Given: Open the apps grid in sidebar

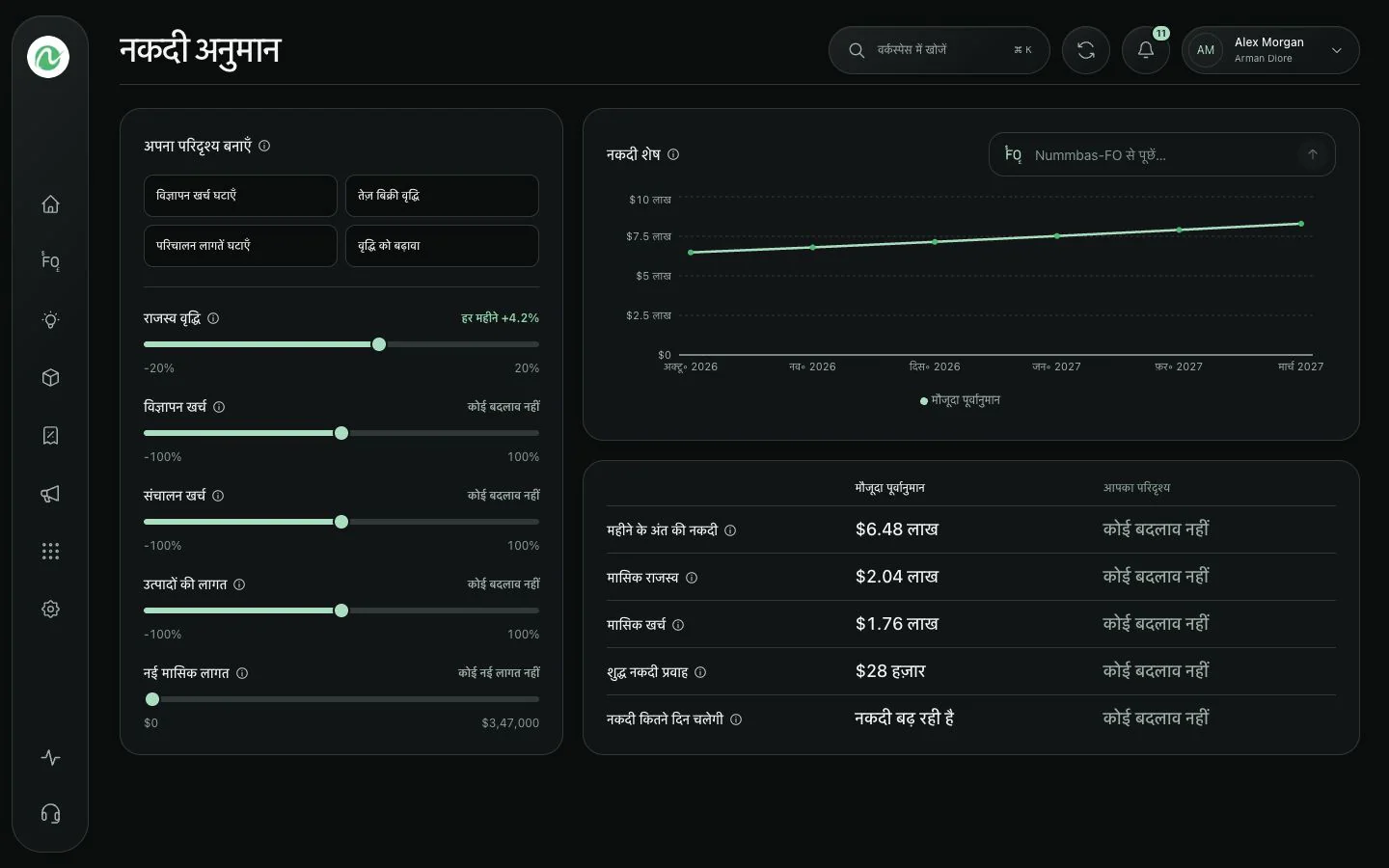Looking at the screenshot, I should click(50, 552).
